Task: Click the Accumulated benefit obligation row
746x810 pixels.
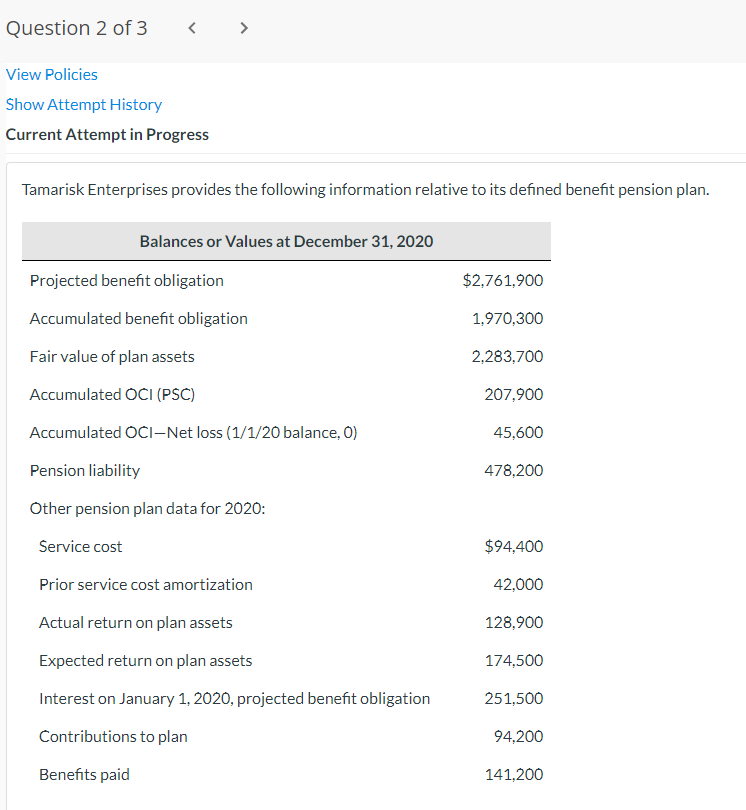Action: [139, 318]
